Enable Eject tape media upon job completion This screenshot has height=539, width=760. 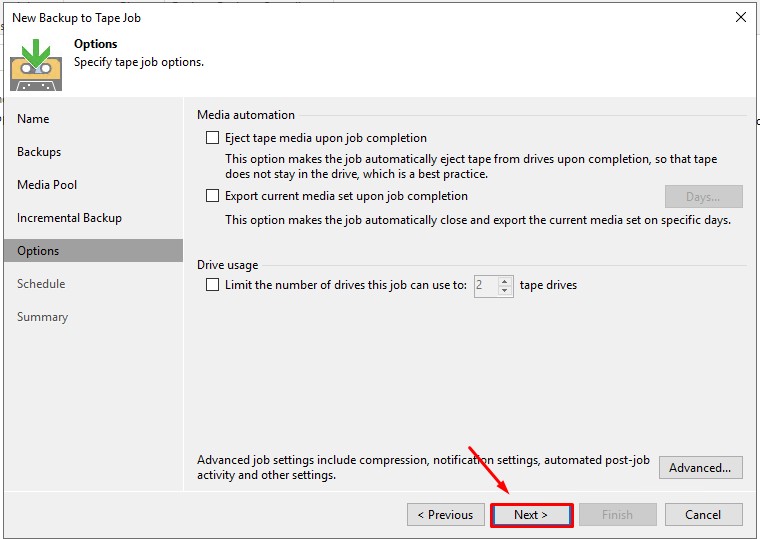point(212,138)
